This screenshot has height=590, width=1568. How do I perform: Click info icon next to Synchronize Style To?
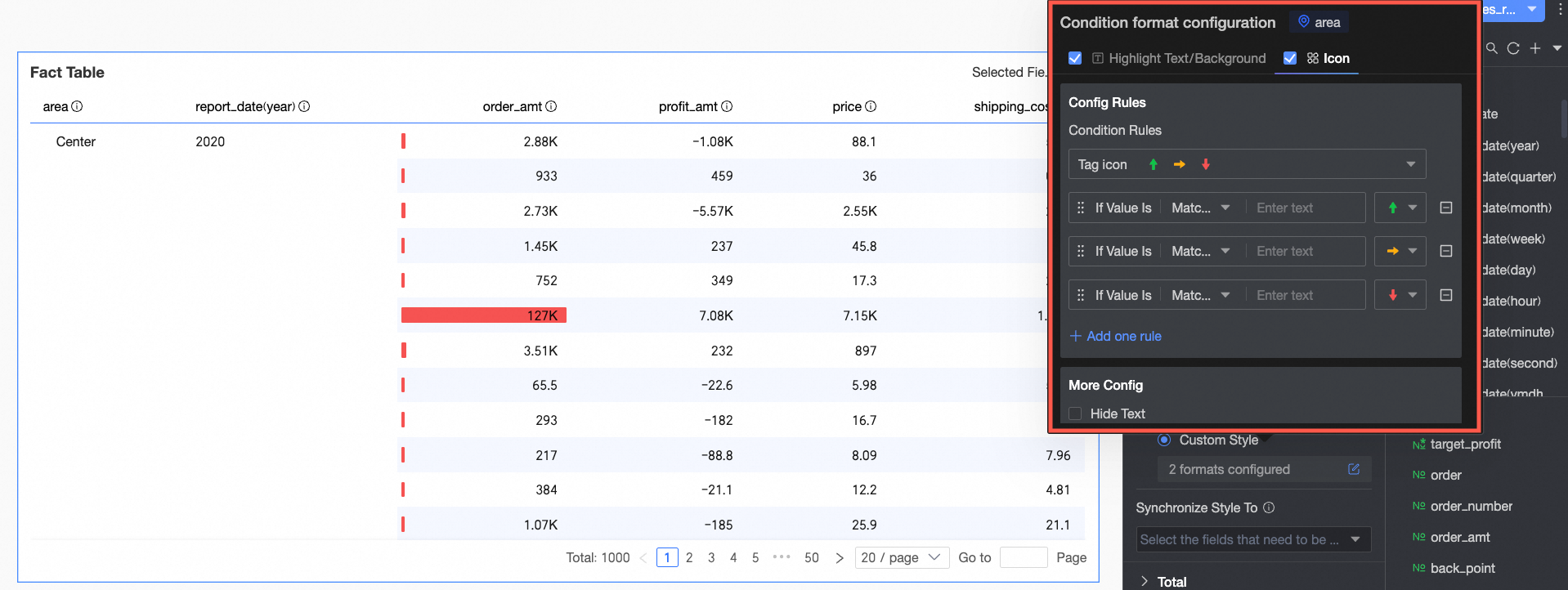tap(1269, 507)
